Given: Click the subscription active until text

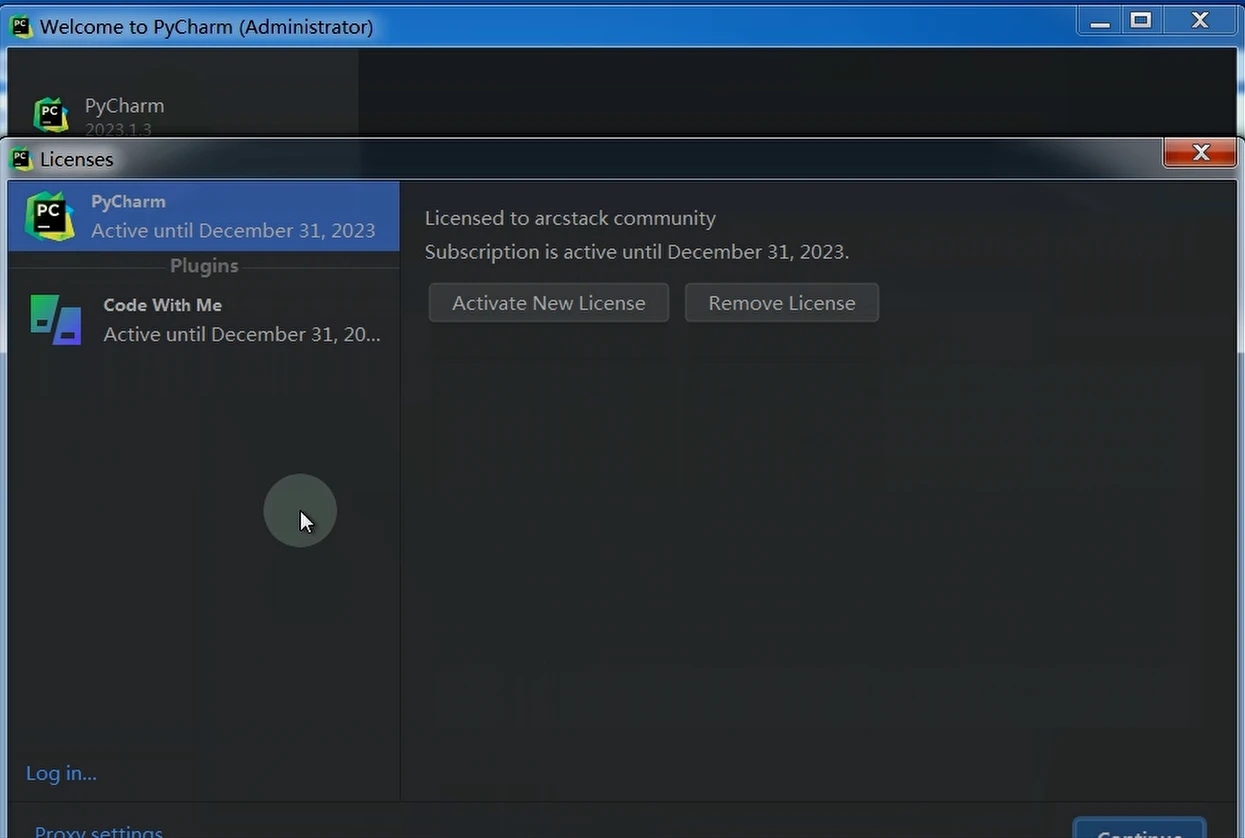Looking at the screenshot, I should click(637, 251).
